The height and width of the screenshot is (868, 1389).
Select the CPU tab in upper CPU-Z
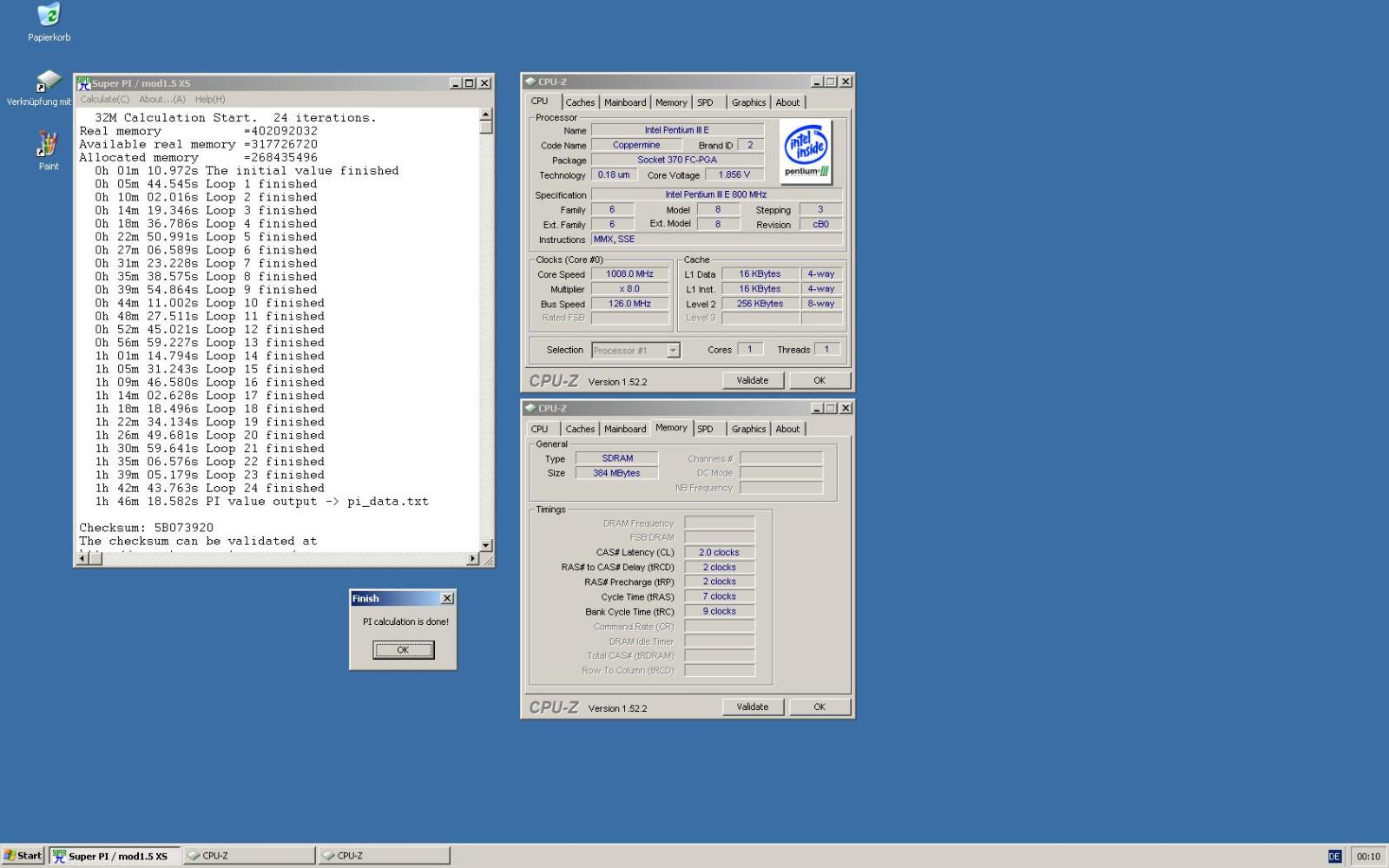tap(540, 102)
